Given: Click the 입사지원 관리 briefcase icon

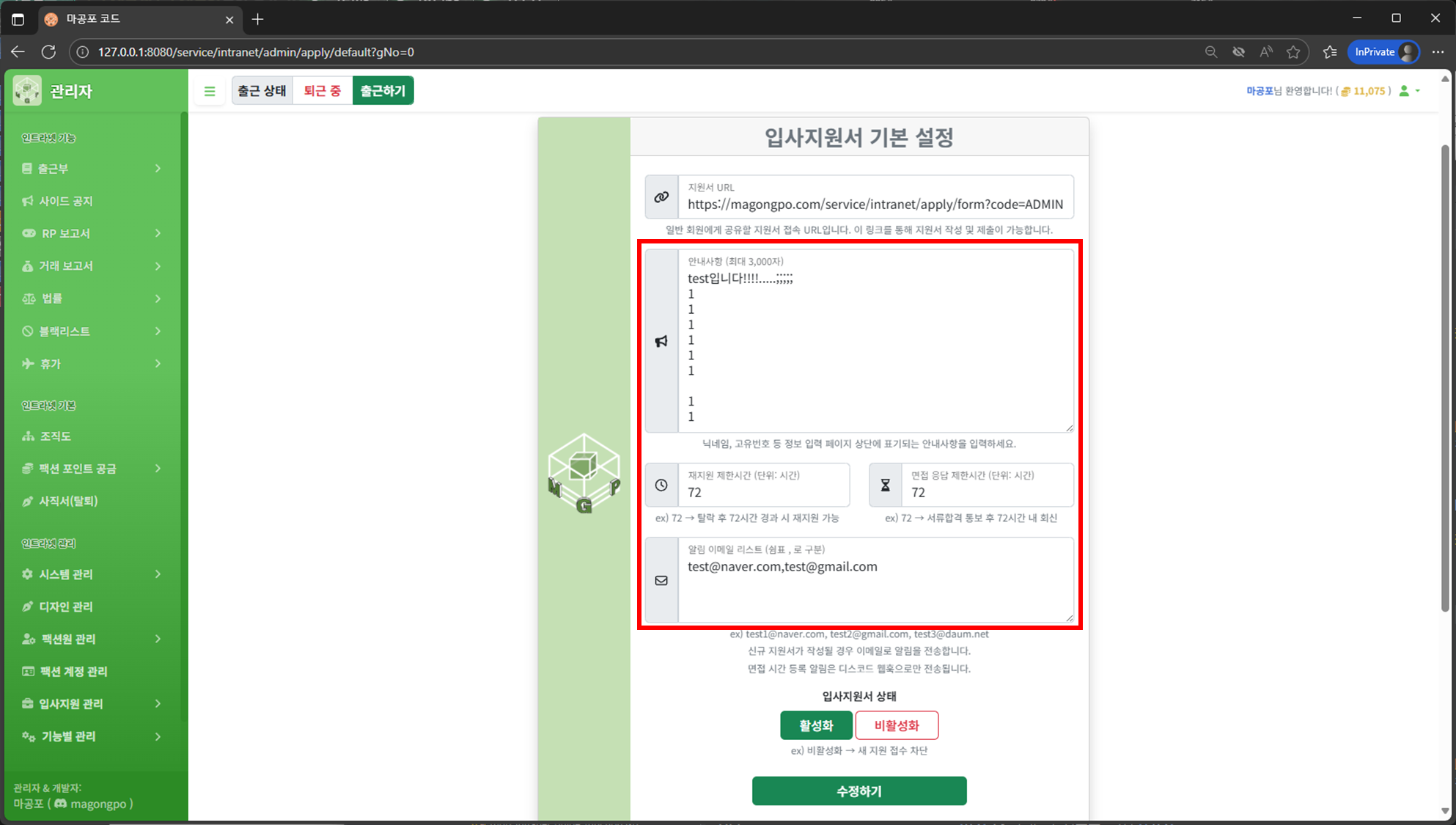Looking at the screenshot, I should [x=28, y=704].
